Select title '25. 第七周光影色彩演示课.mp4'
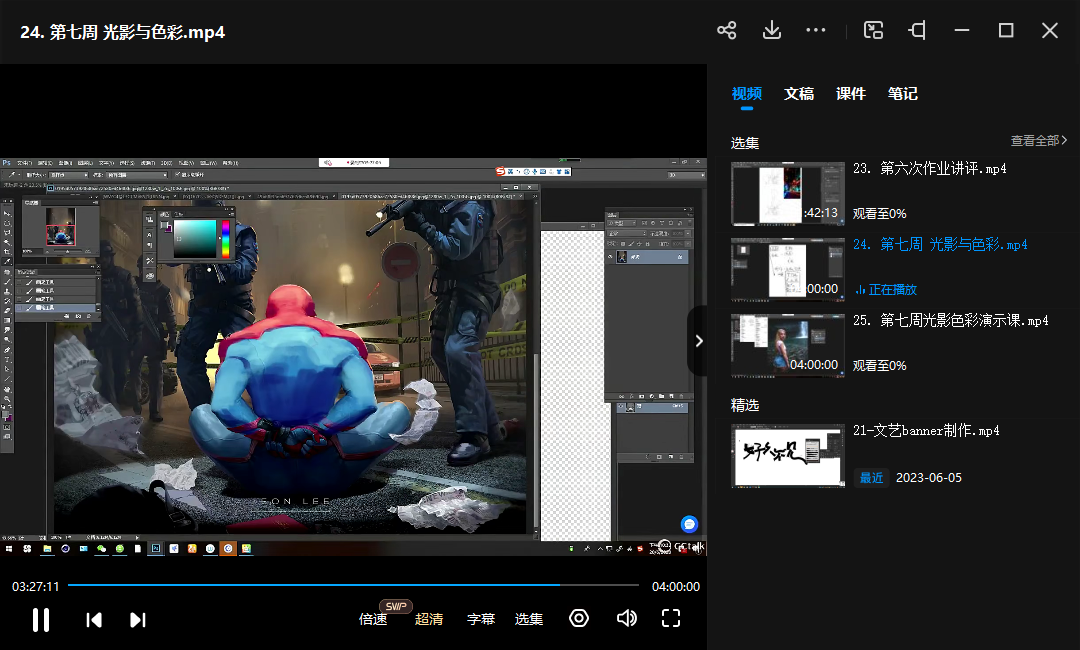 point(951,320)
